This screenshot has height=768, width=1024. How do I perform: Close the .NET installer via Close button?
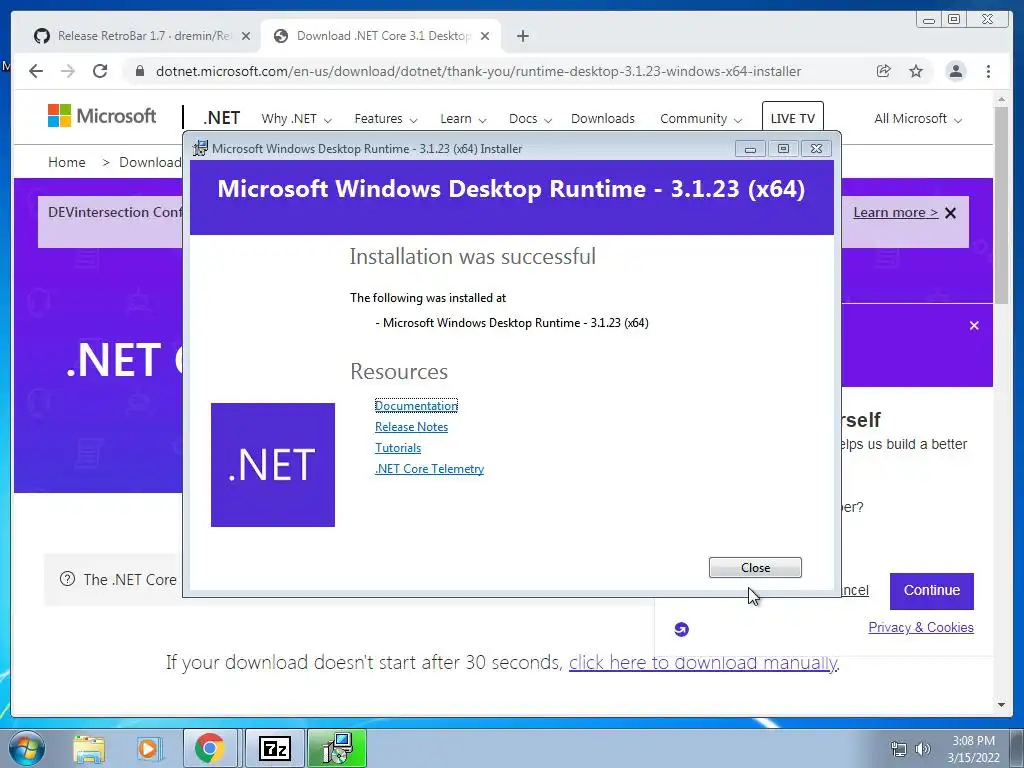coord(755,568)
